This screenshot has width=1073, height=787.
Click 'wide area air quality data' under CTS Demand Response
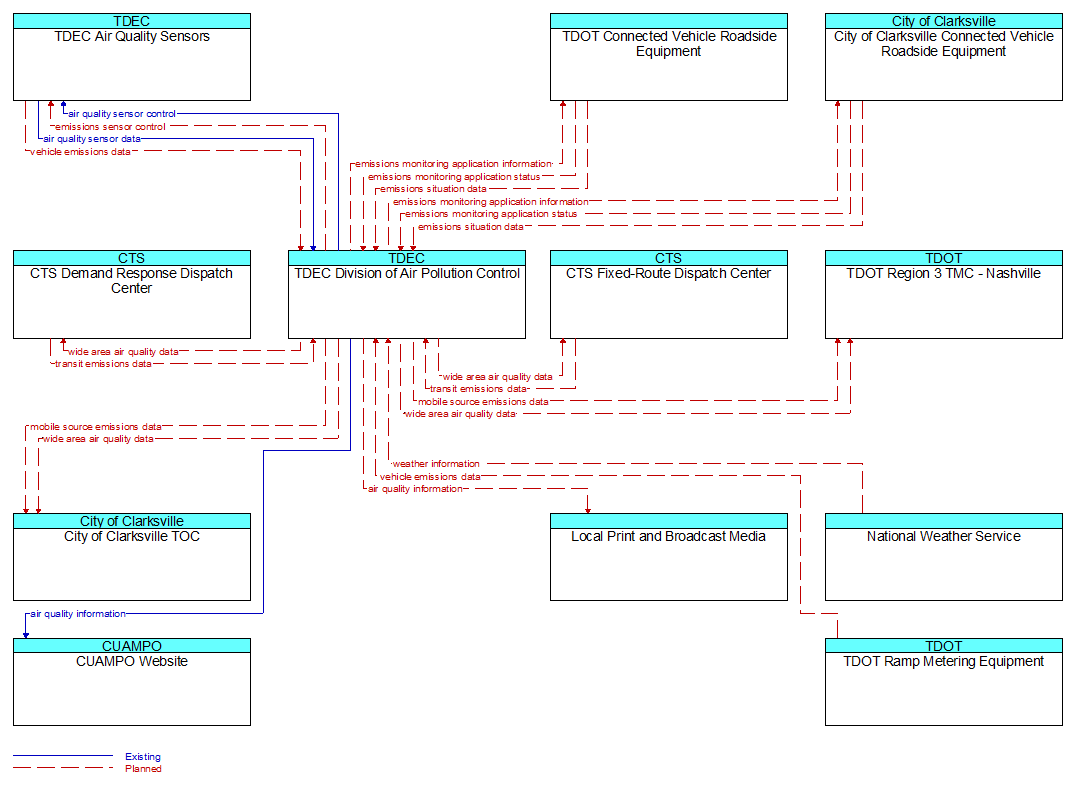click(x=123, y=352)
